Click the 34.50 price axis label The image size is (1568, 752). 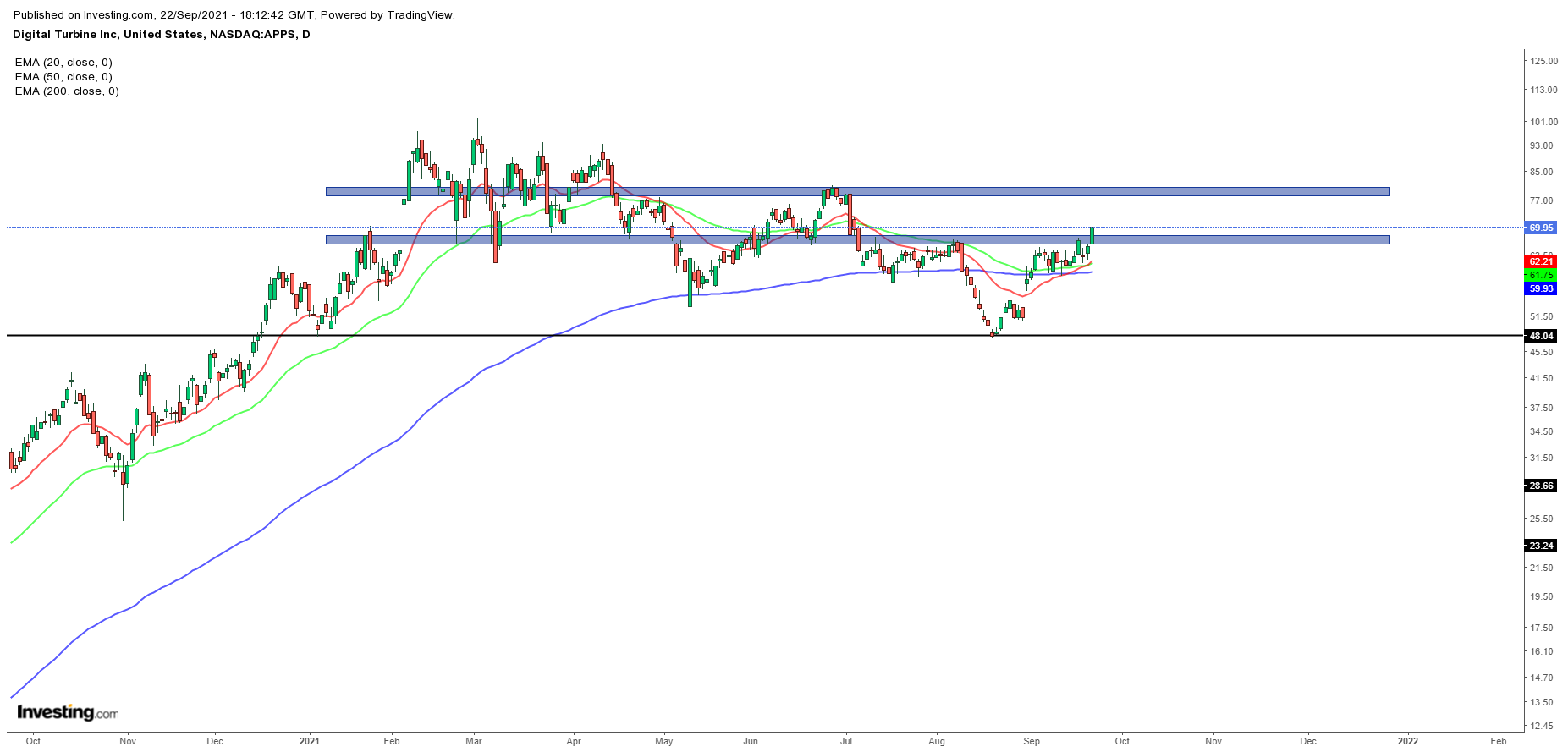pos(1541,431)
